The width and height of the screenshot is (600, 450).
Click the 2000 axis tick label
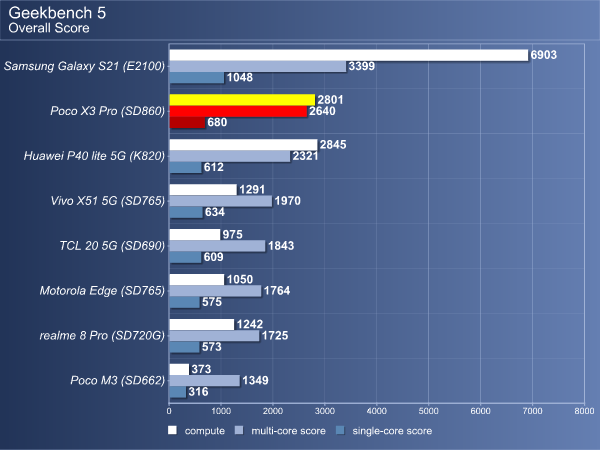pyautogui.click(x=273, y=411)
